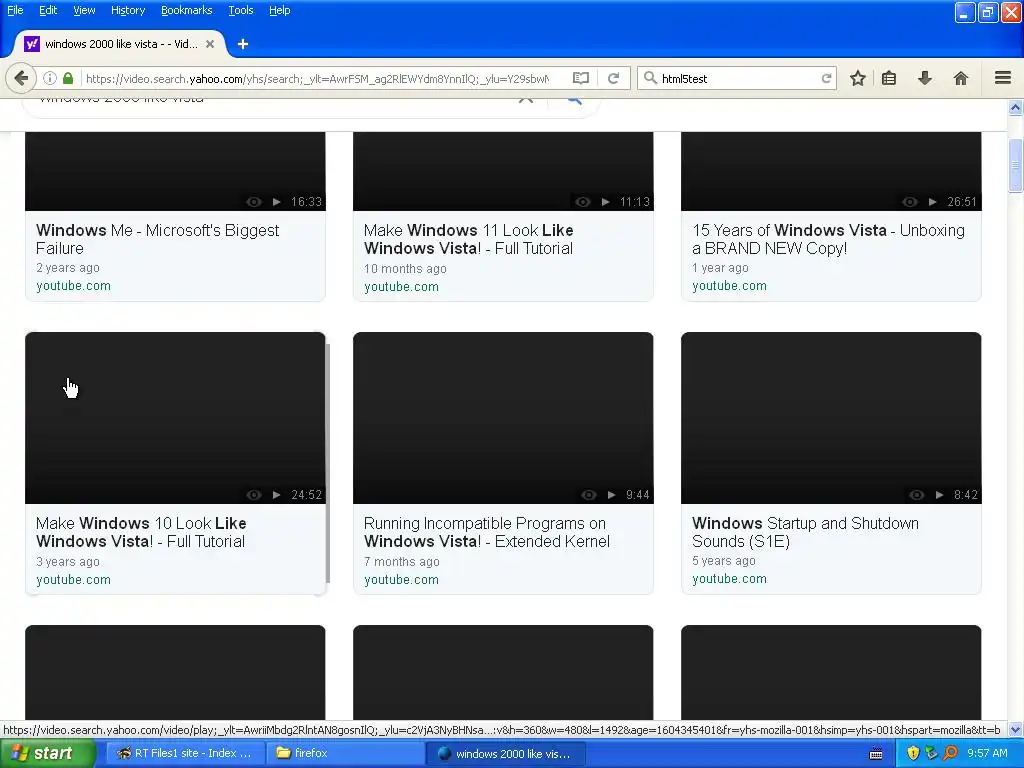1024x768 pixels.
Task: Toggle Reader View icon in address bar
Action: 581,78
